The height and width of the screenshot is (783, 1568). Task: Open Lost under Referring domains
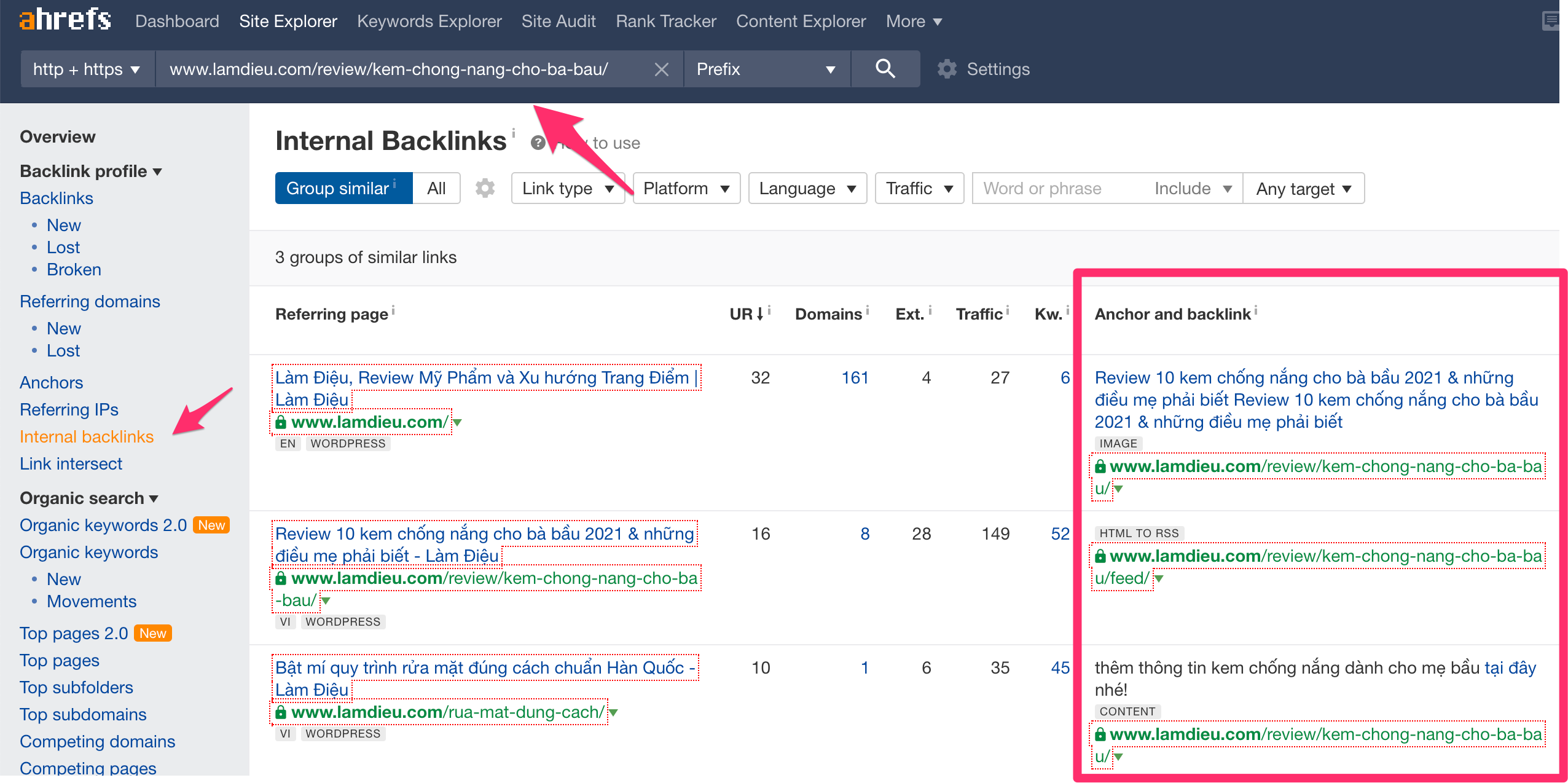point(63,350)
